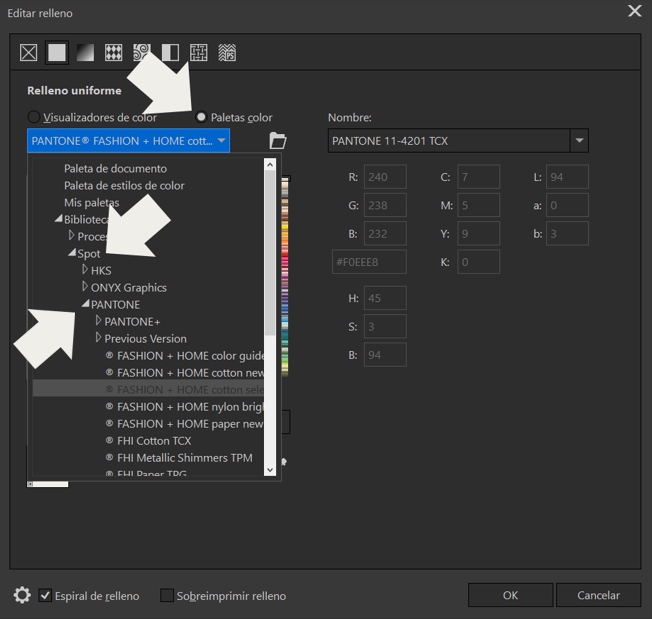The image size is (652, 619).
Task: Click the L value field 94
Action: [x=567, y=177]
